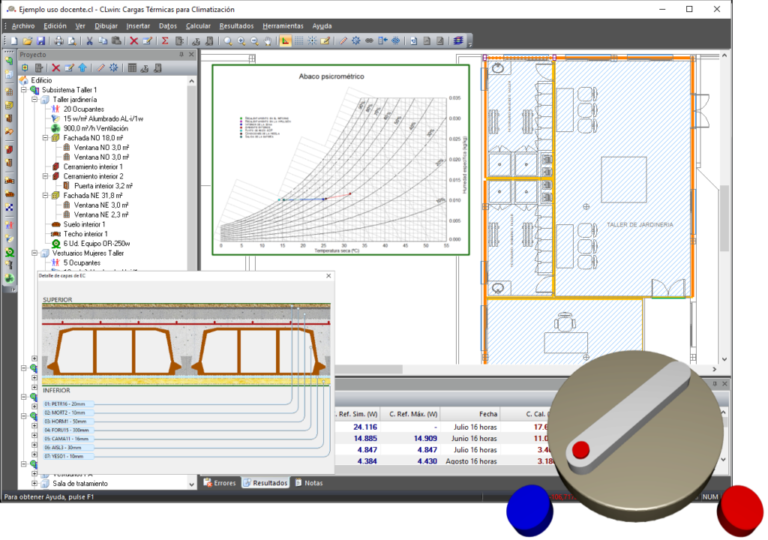This screenshot has height=540, width=768.
Task: Collapse the Fachada NO 18,0 m² node
Action: click(x=45, y=138)
